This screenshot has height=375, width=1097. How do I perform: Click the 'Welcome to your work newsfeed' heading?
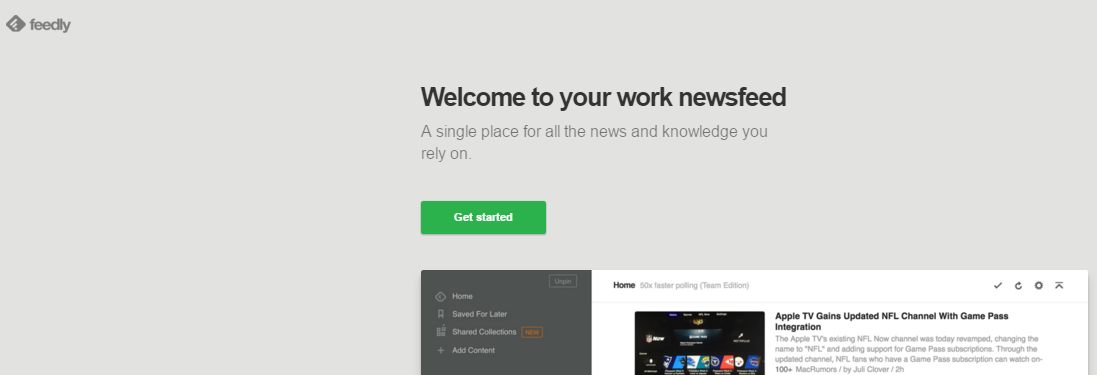pos(603,97)
